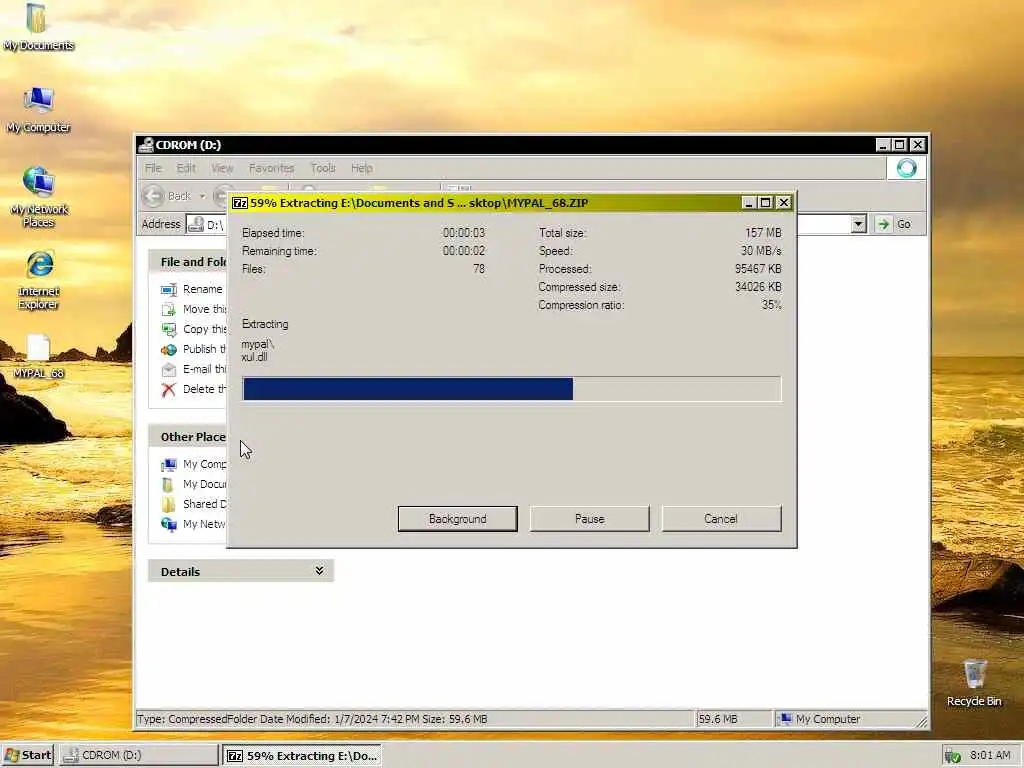Click My Network Places icon under Other Places
Image resolution: width=1024 pixels, height=768 pixels.
168,524
